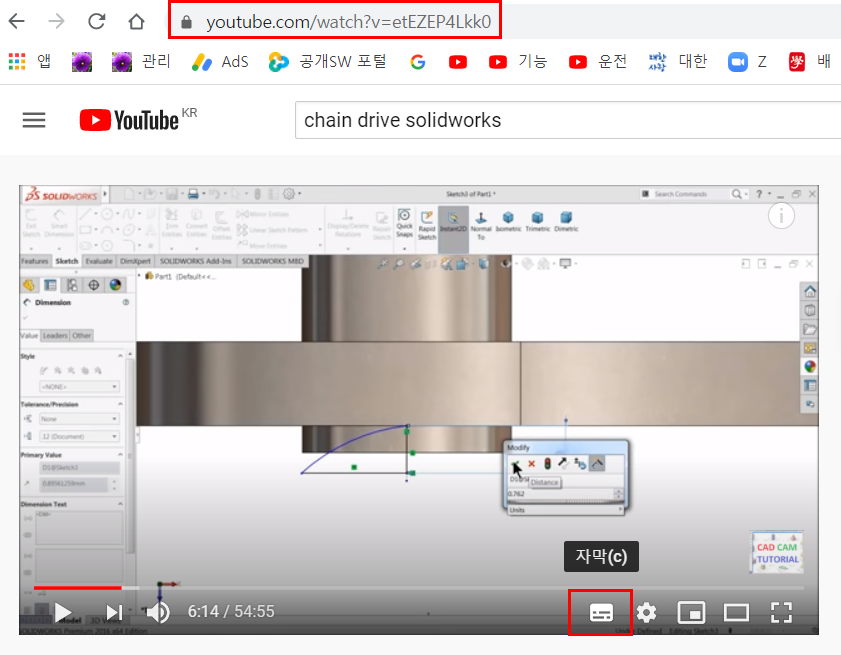Reload the page with refresh icon
The width and height of the screenshot is (841, 655).
97,21
